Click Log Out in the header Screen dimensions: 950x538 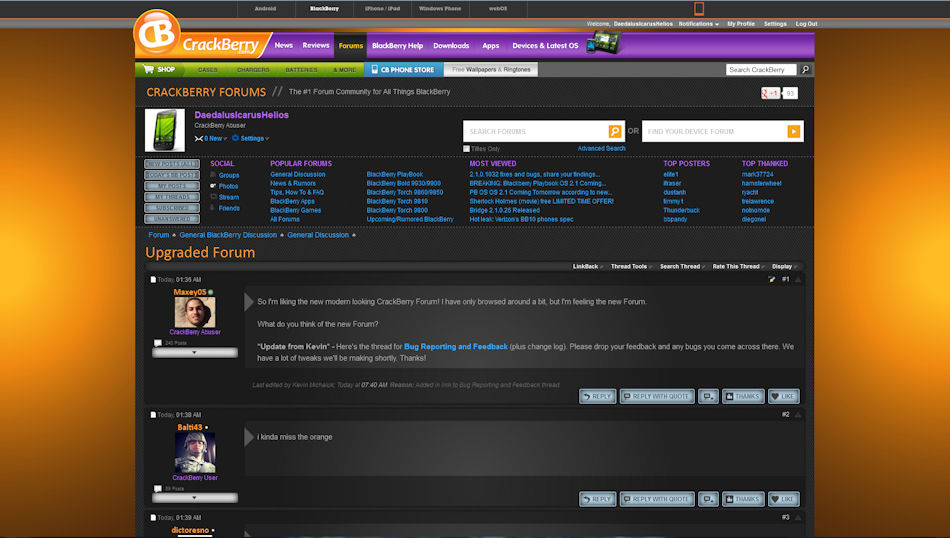[x=806, y=24]
